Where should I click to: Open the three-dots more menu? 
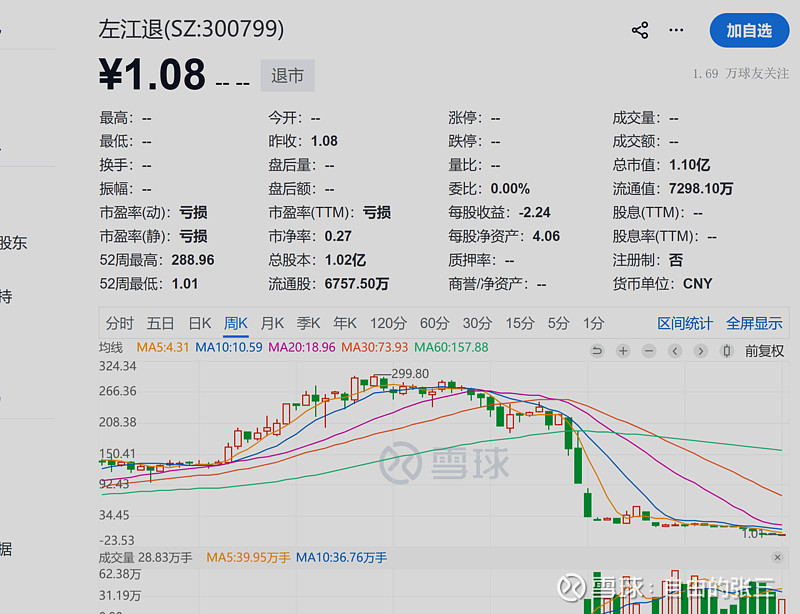pos(676,30)
